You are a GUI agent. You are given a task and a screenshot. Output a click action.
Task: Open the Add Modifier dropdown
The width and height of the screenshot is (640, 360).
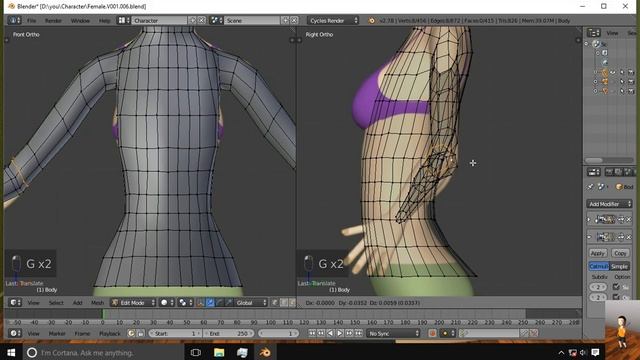pos(609,204)
